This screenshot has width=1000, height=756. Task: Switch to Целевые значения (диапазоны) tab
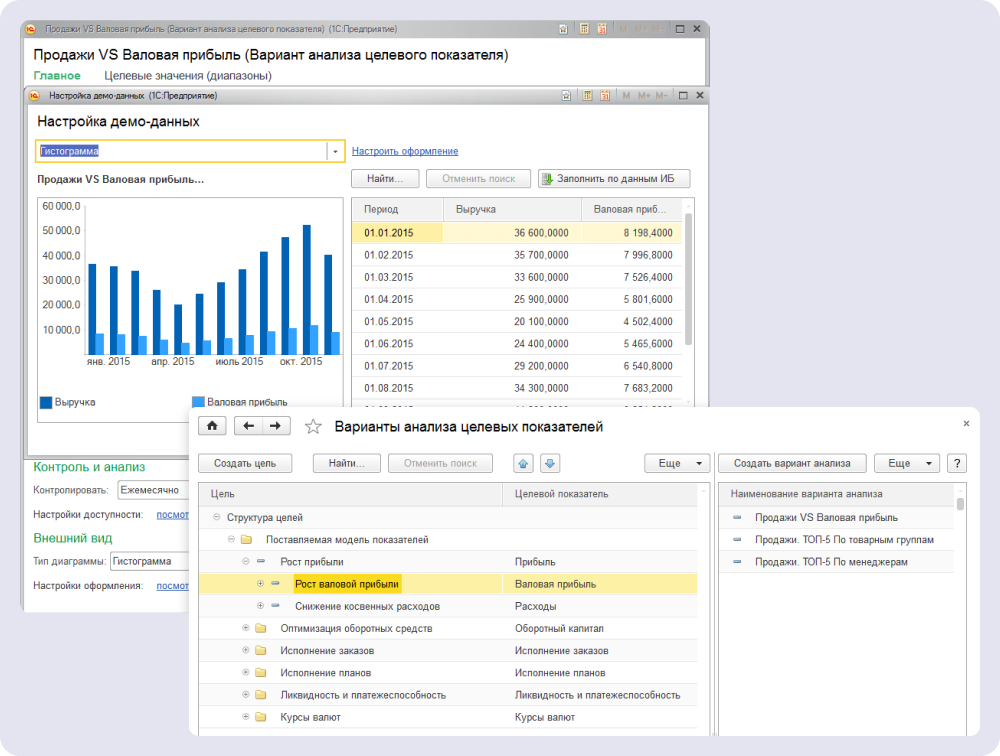[188, 75]
